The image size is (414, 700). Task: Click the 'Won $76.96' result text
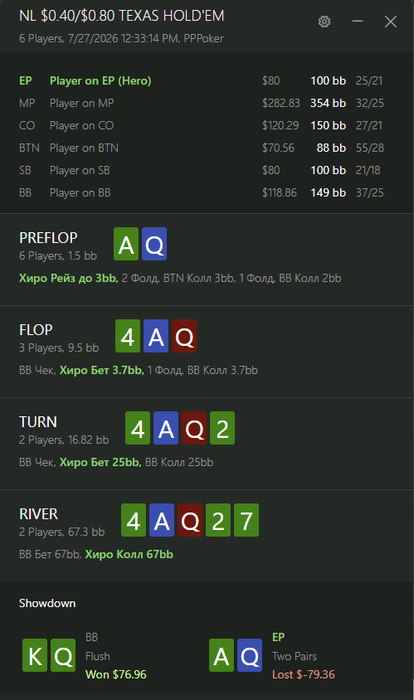click(116, 675)
